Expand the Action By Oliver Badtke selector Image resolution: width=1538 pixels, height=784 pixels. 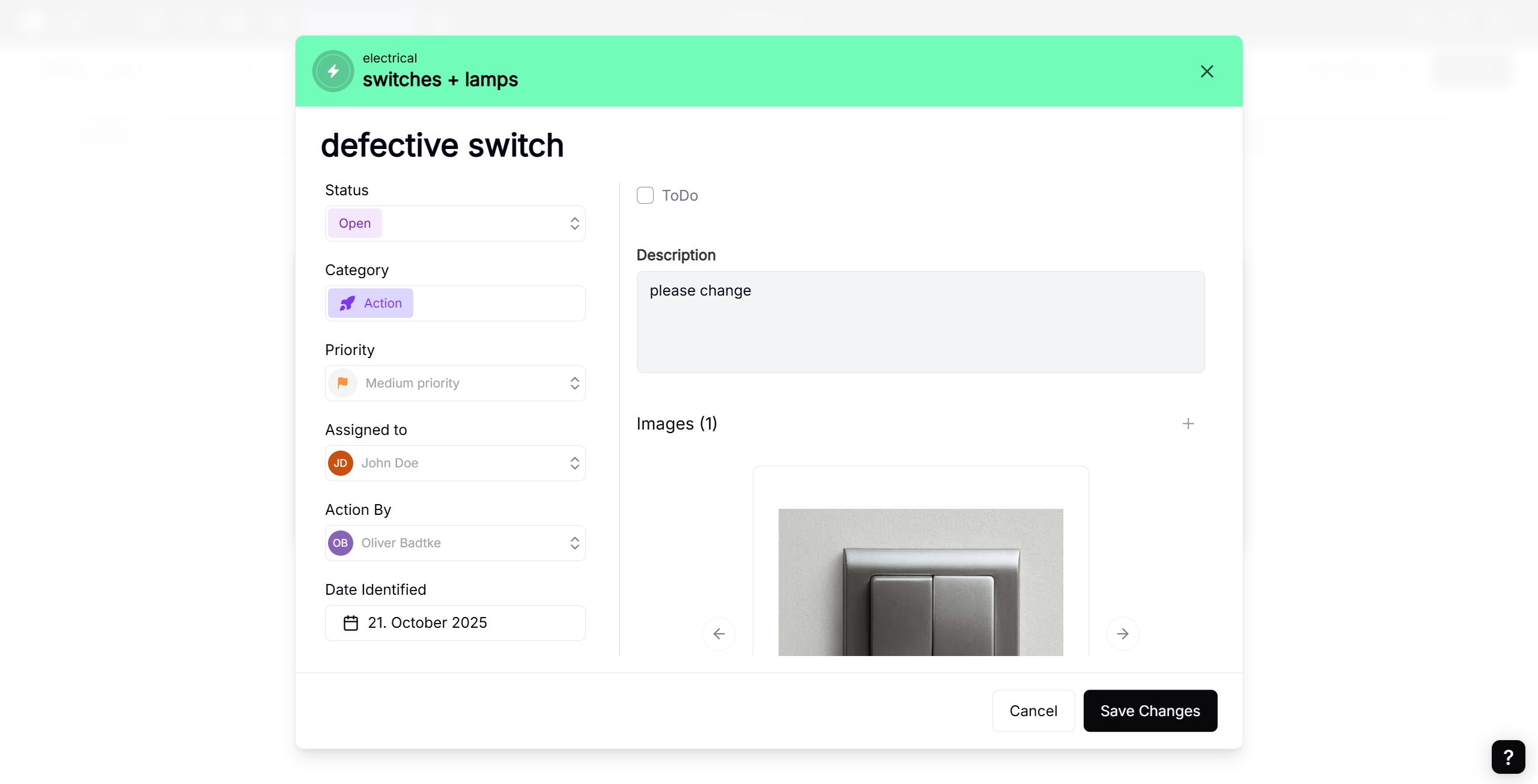click(x=455, y=543)
